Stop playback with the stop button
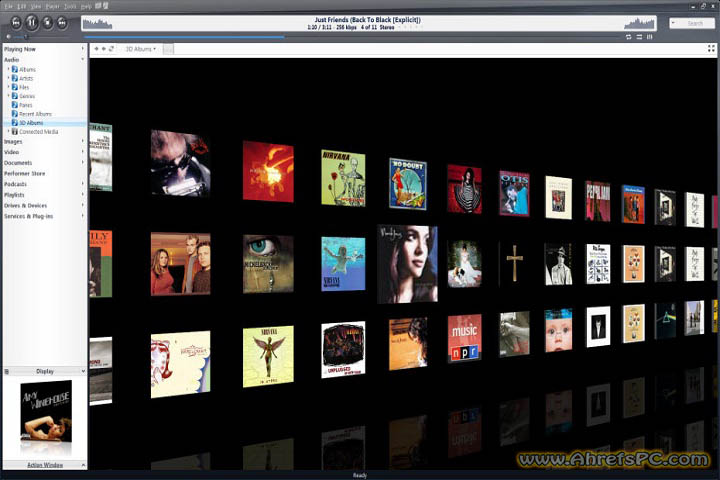This screenshot has width=720, height=480. tap(47, 22)
